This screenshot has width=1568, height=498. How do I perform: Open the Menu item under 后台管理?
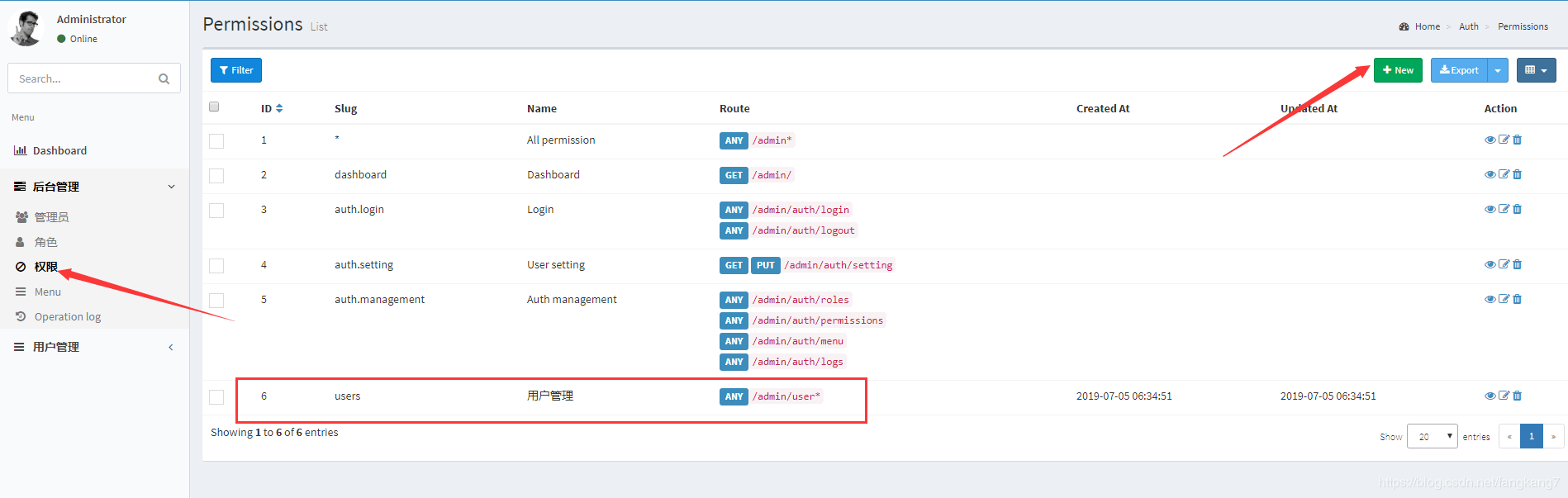pos(94,292)
